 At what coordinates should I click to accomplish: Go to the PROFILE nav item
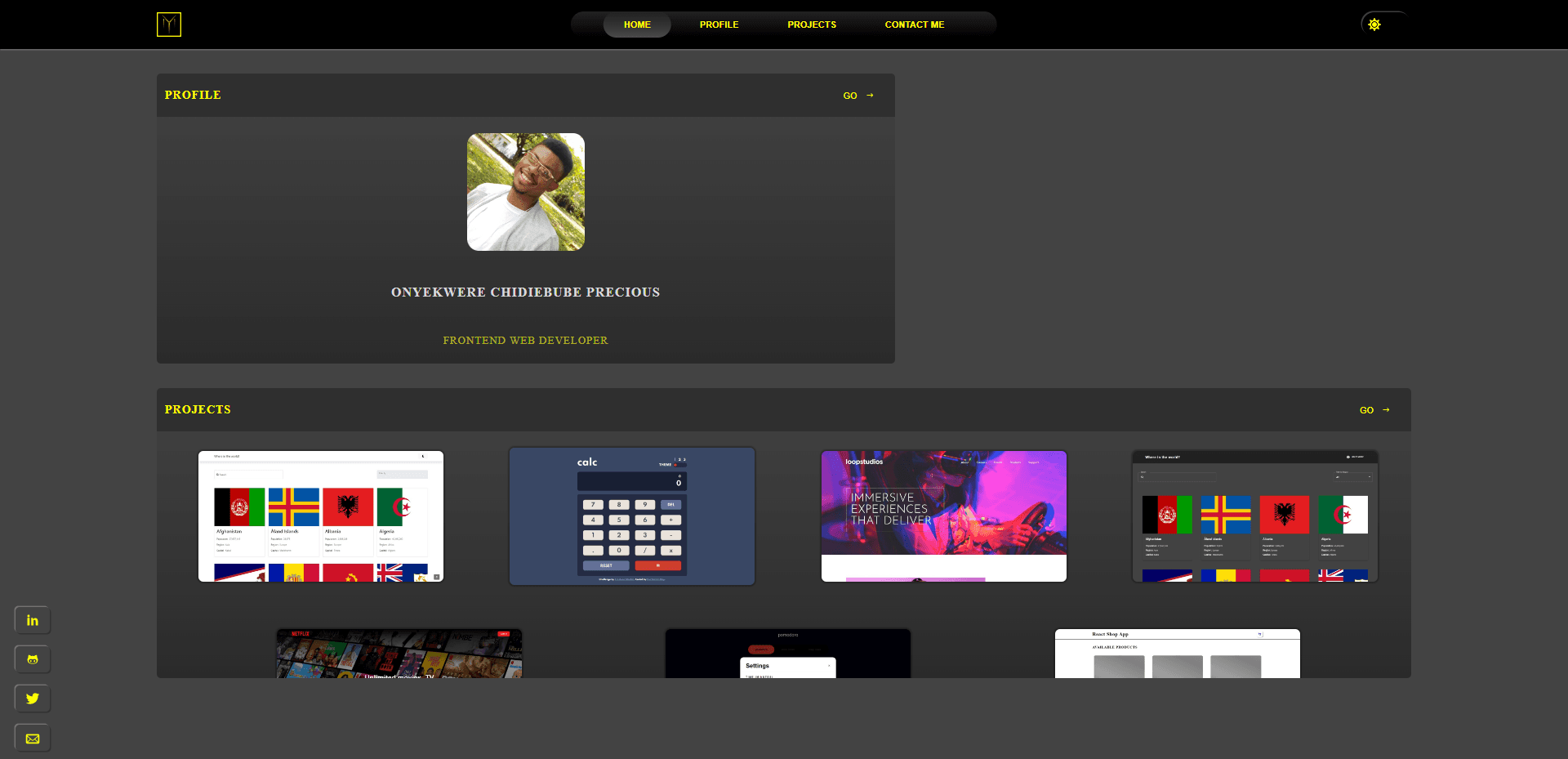click(x=719, y=25)
